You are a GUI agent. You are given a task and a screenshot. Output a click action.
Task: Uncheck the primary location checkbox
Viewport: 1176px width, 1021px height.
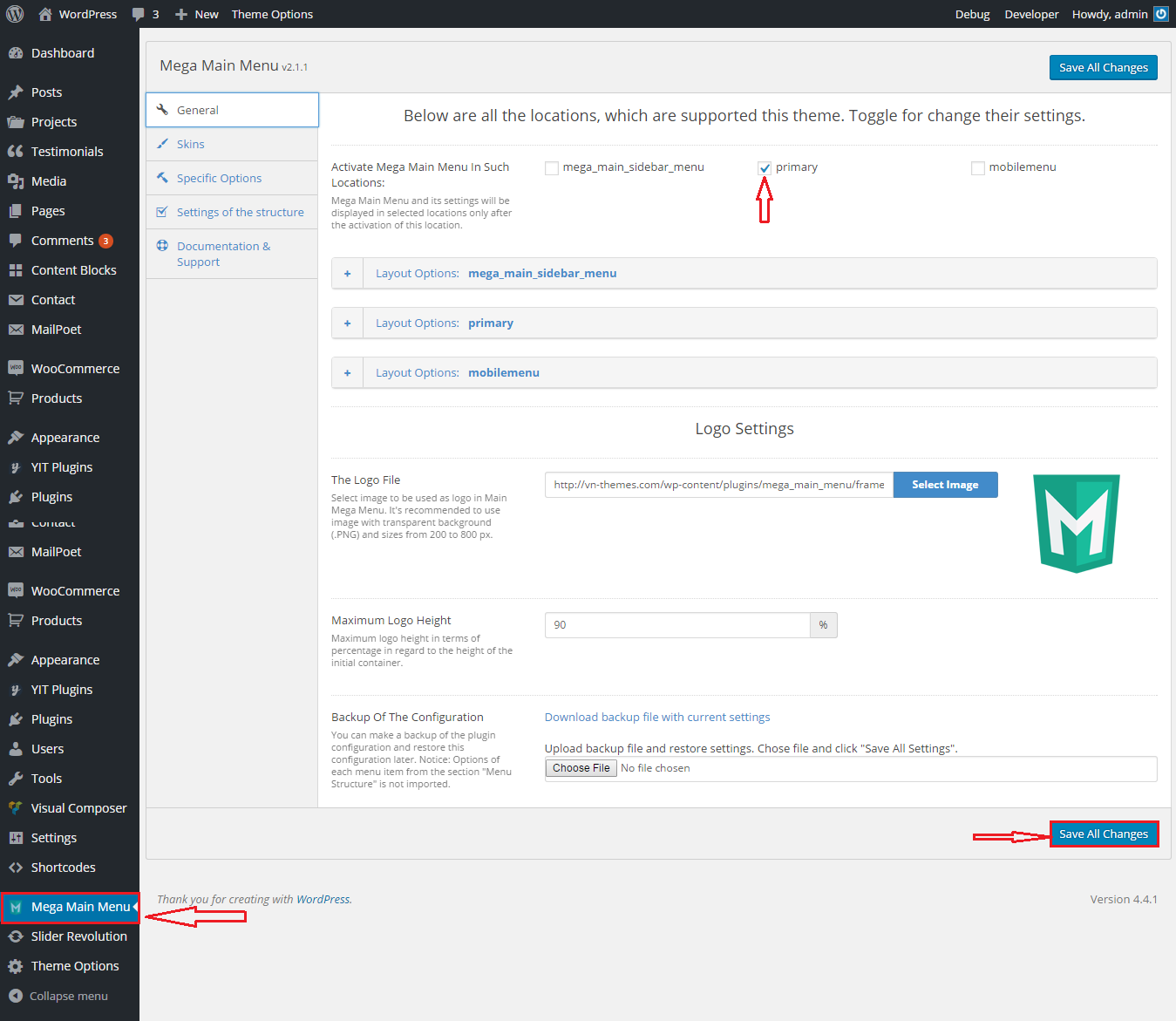[x=765, y=168]
